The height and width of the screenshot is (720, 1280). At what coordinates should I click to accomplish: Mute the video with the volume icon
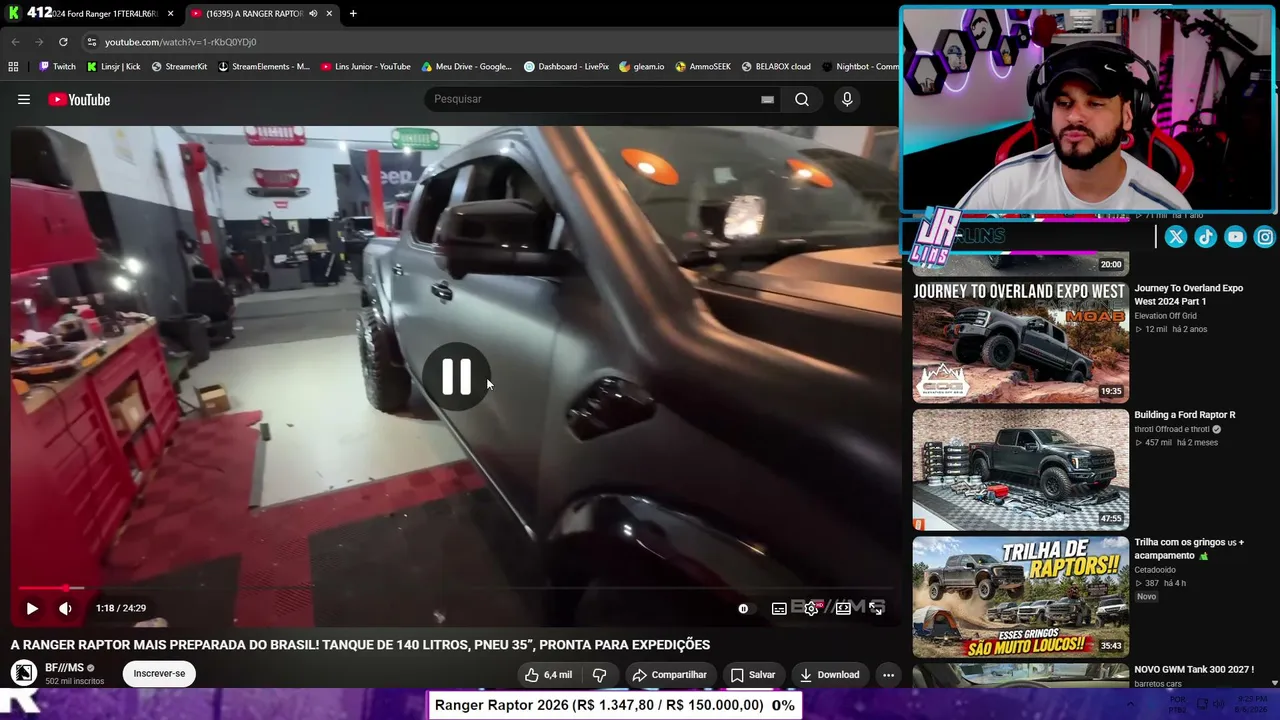65,608
